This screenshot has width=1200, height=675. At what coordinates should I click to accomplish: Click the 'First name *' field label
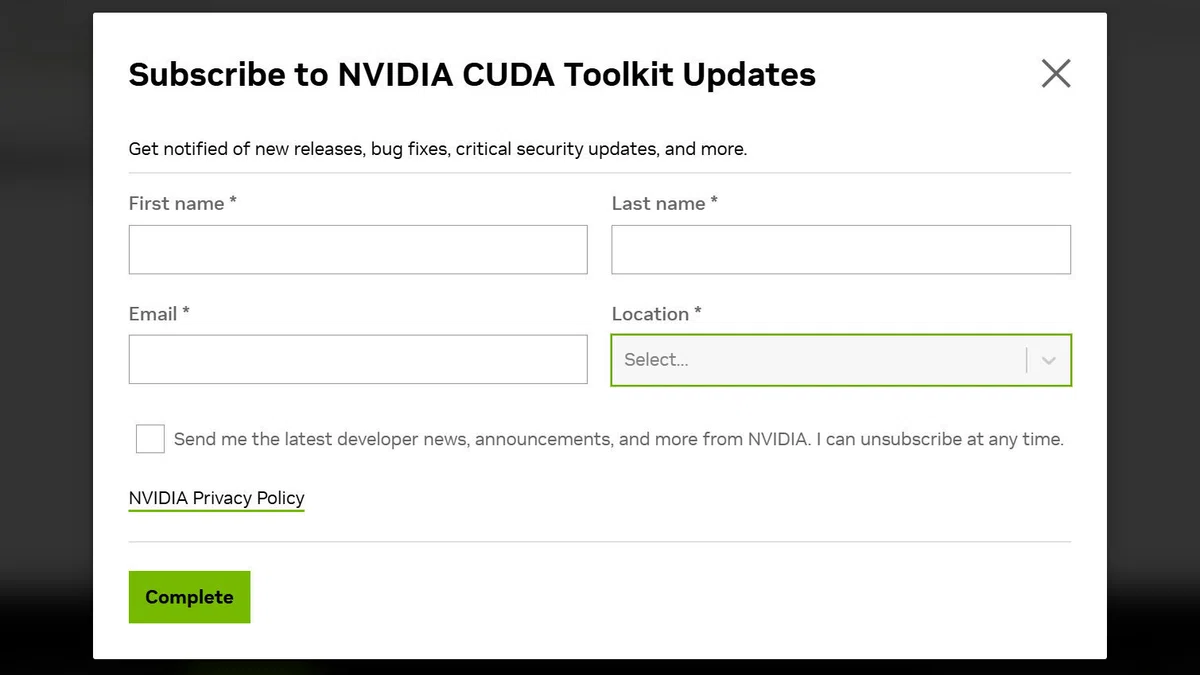183,203
